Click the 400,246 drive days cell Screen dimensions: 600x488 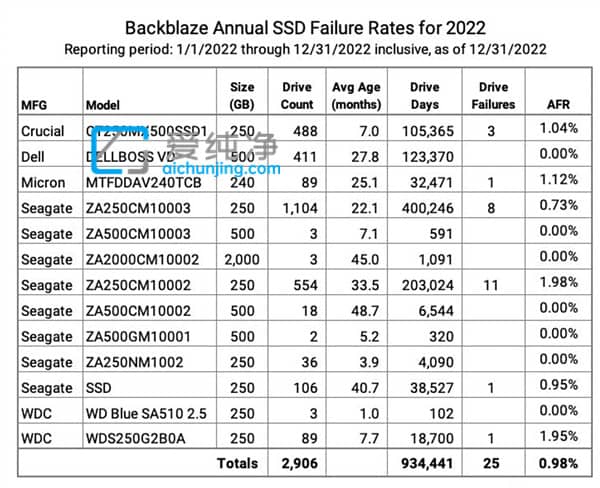click(x=427, y=208)
